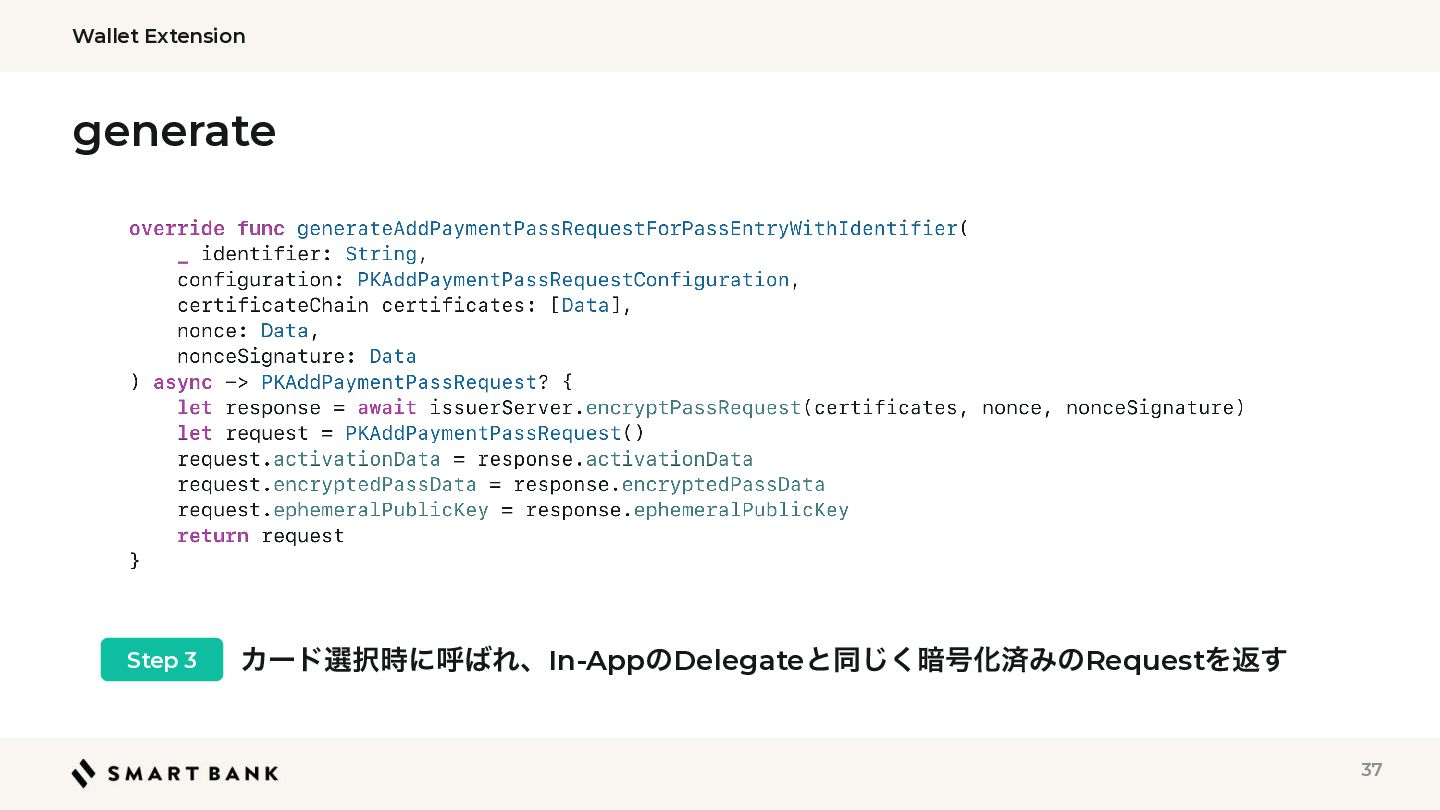Click the closing brace of the function
The width and height of the screenshot is (1440, 810).
tap(135, 561)
